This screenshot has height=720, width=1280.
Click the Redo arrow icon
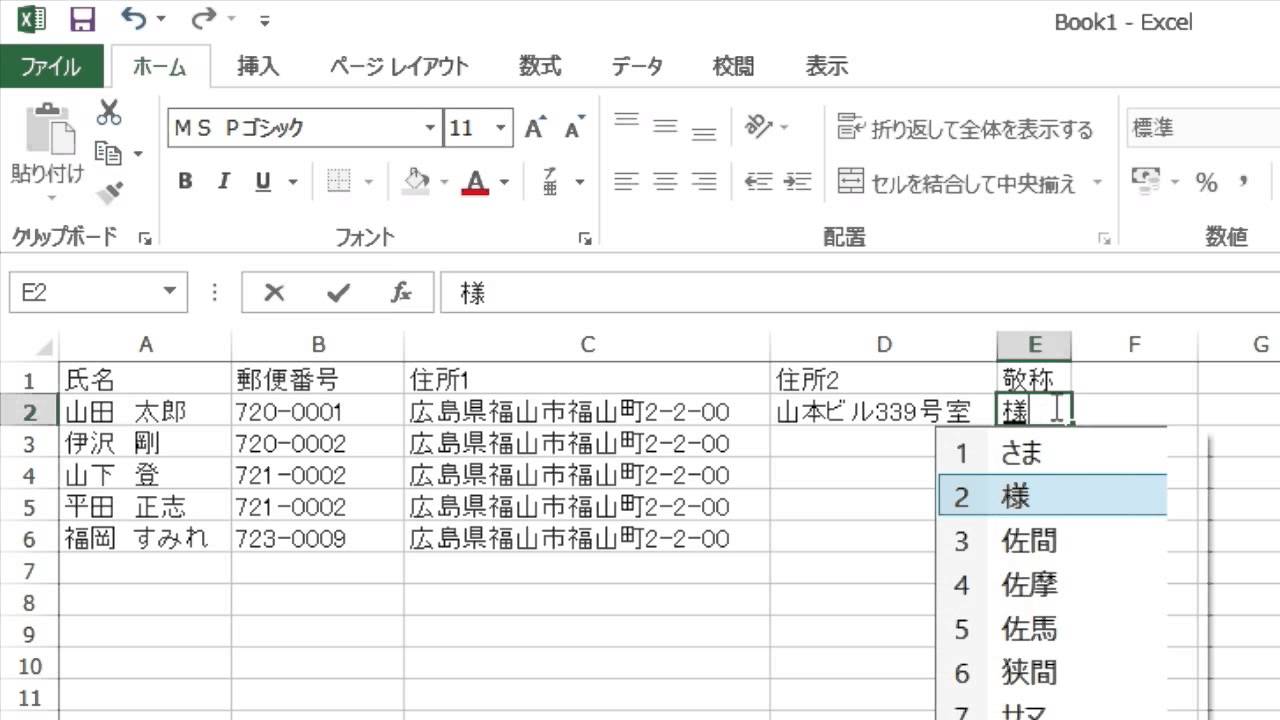[203, 19]
